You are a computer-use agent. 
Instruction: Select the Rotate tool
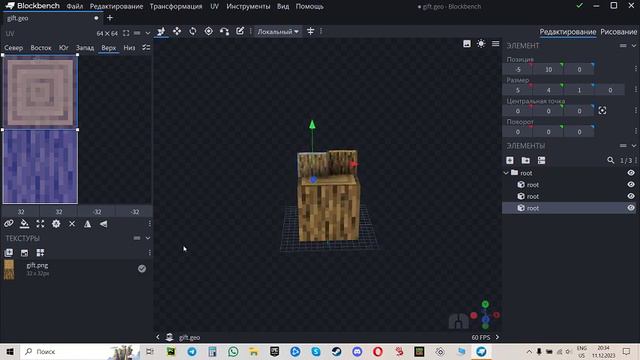coord(193,31)
